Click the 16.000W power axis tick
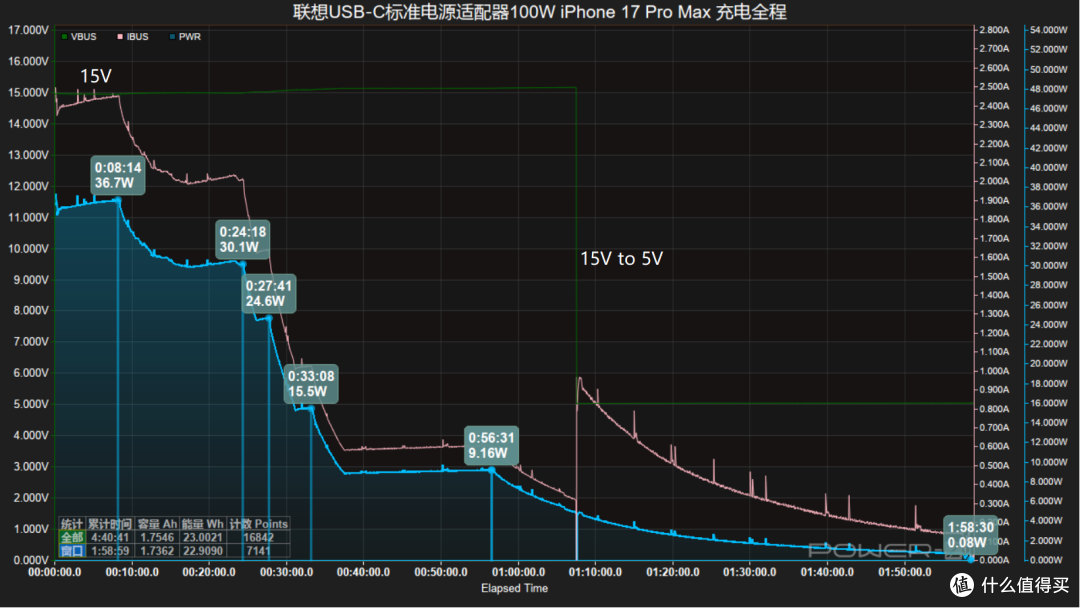1080x608 pixels. [1048, 403]
